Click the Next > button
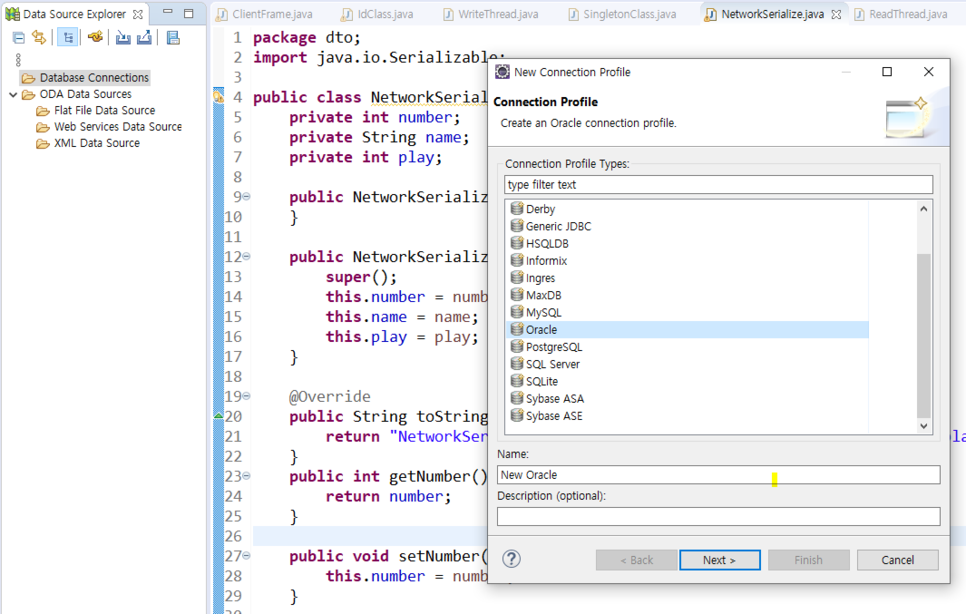 720,560
